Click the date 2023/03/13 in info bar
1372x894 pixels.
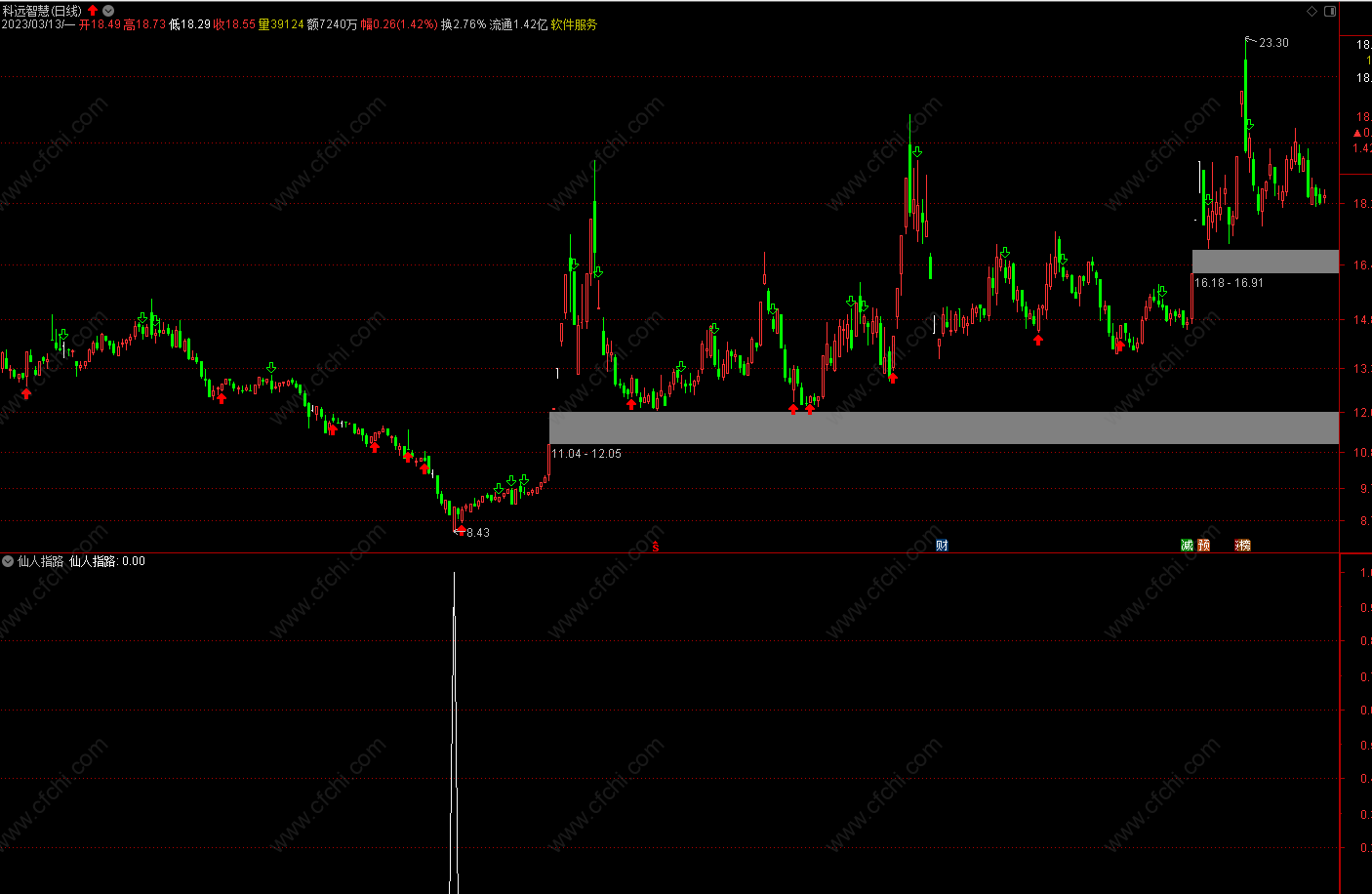[31, 24]
